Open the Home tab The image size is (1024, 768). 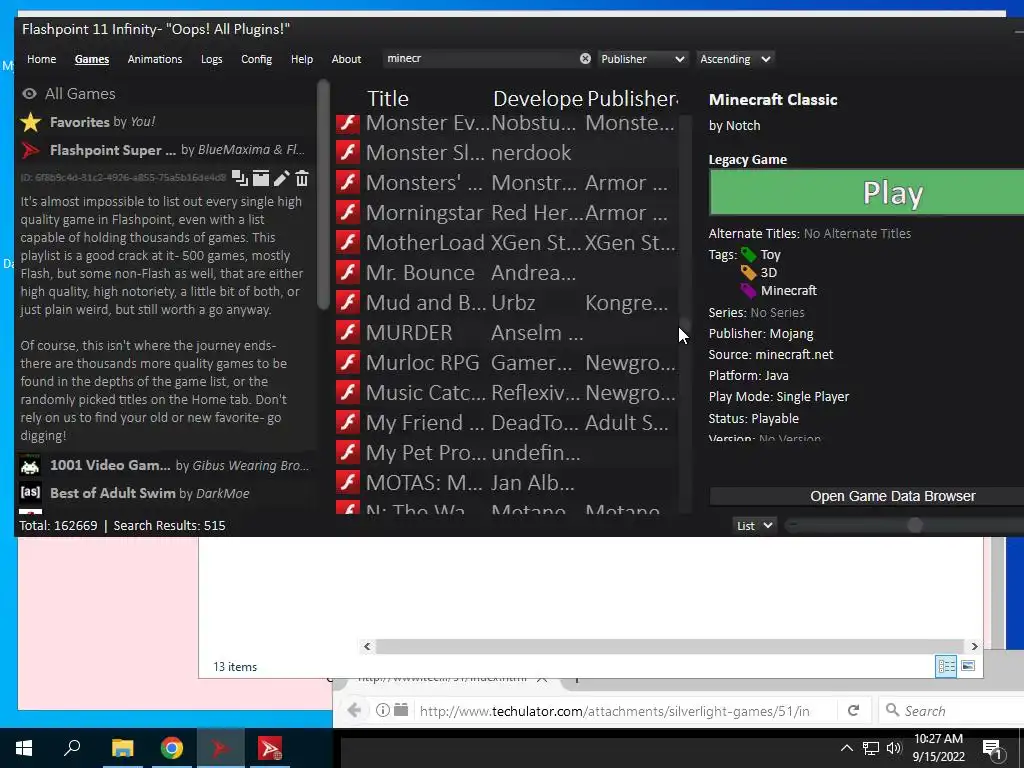click(x=42, y=59)
